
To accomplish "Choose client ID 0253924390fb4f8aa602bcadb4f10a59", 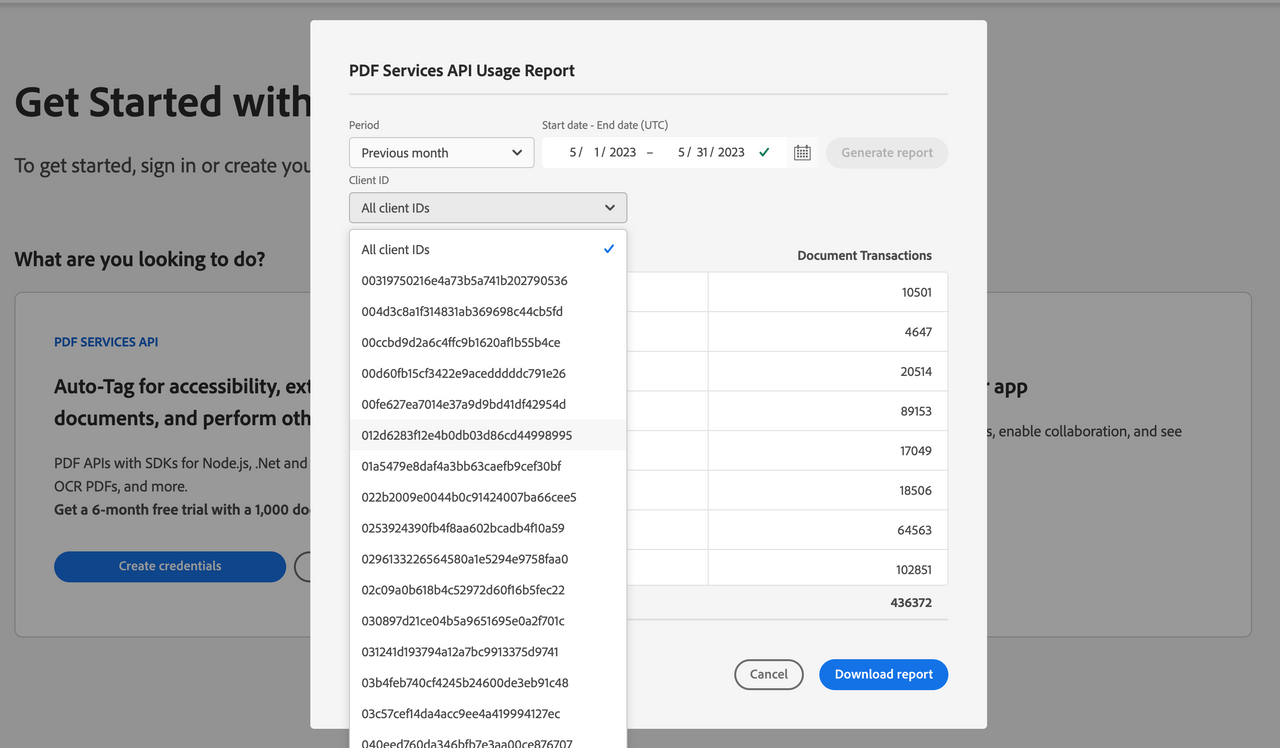I will (488, 529).
